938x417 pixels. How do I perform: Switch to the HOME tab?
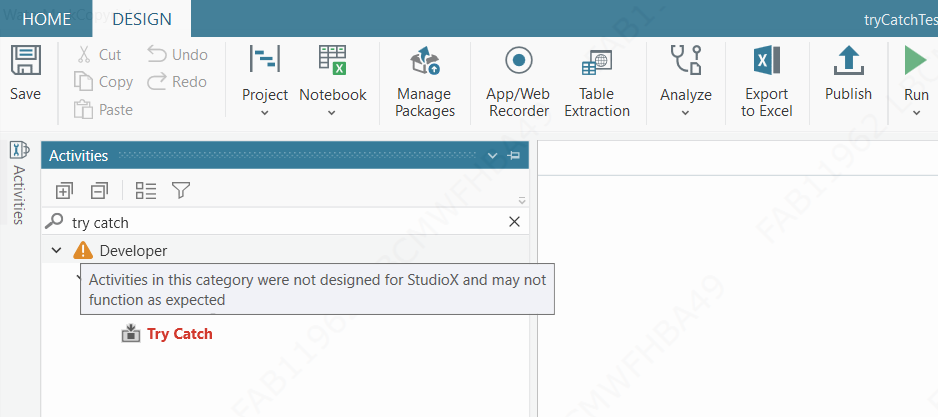(x=47, y=19)
